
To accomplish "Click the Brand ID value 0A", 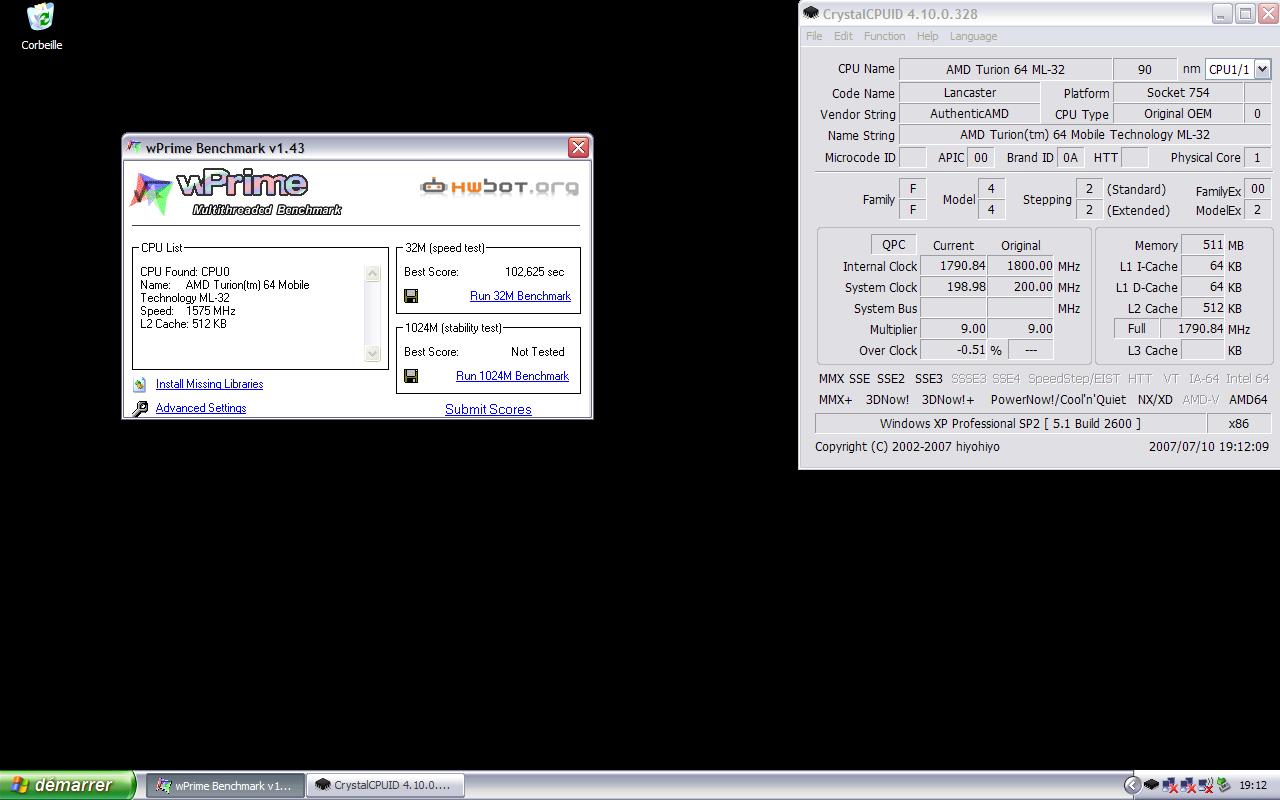I will pyautogui.click(x=1070, y=157).
